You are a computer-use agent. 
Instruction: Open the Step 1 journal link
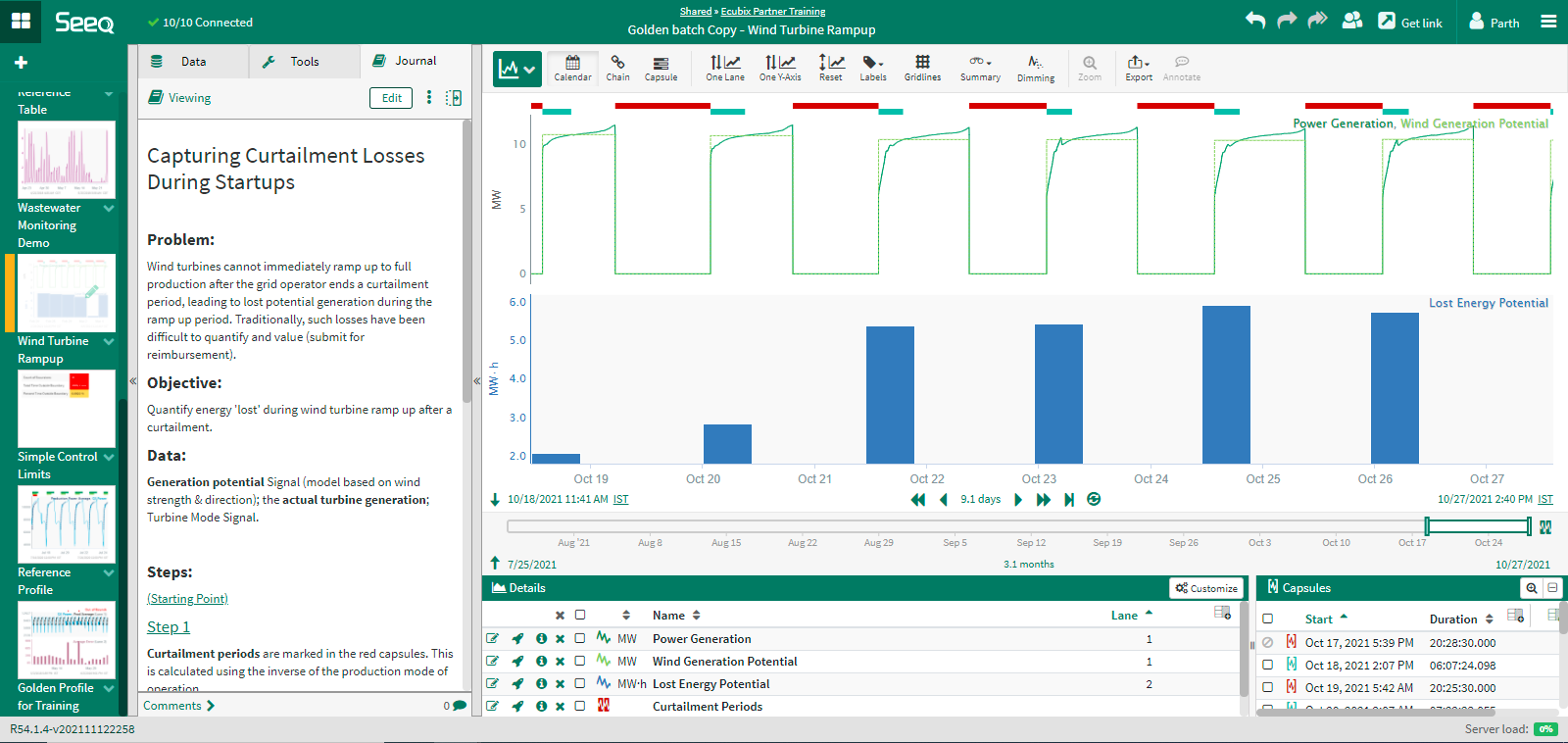tap(169, 626)
